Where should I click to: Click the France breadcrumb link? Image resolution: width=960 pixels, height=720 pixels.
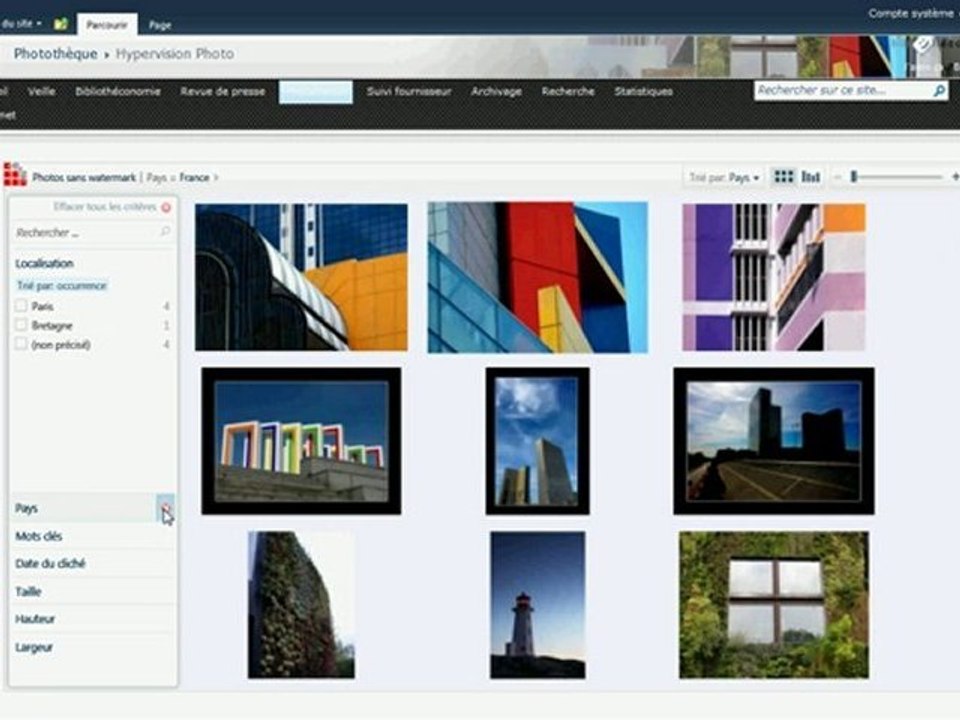195,178
